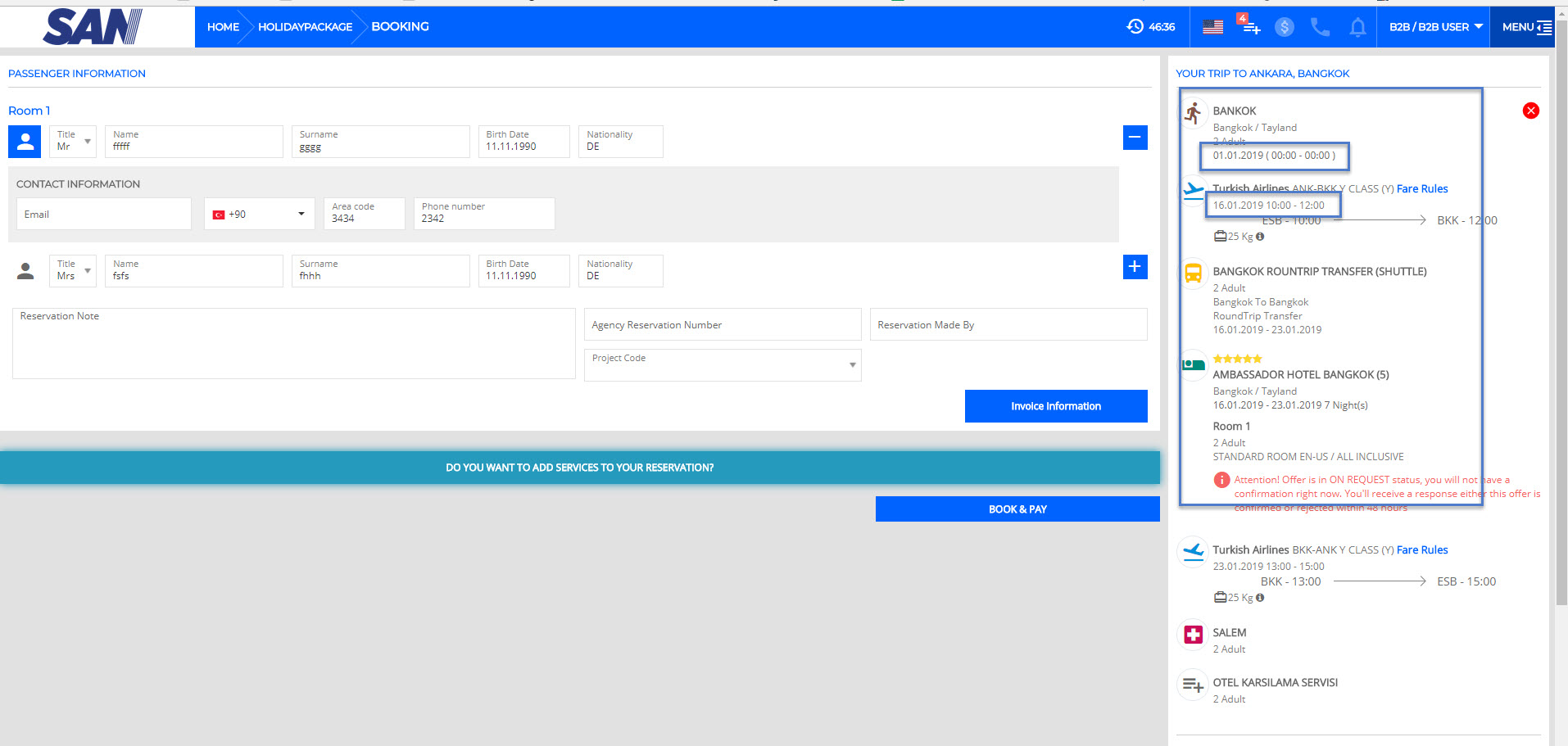The width and height of the screenshot is (1568, 746).
Task: Open the Project Code dropdown
Action: point(722,365)
